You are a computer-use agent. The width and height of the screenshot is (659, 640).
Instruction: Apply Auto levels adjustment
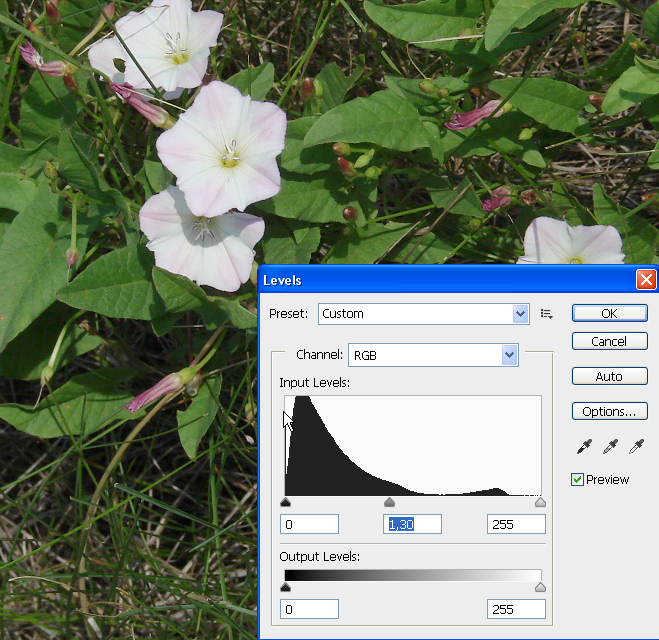click(609, 376)
